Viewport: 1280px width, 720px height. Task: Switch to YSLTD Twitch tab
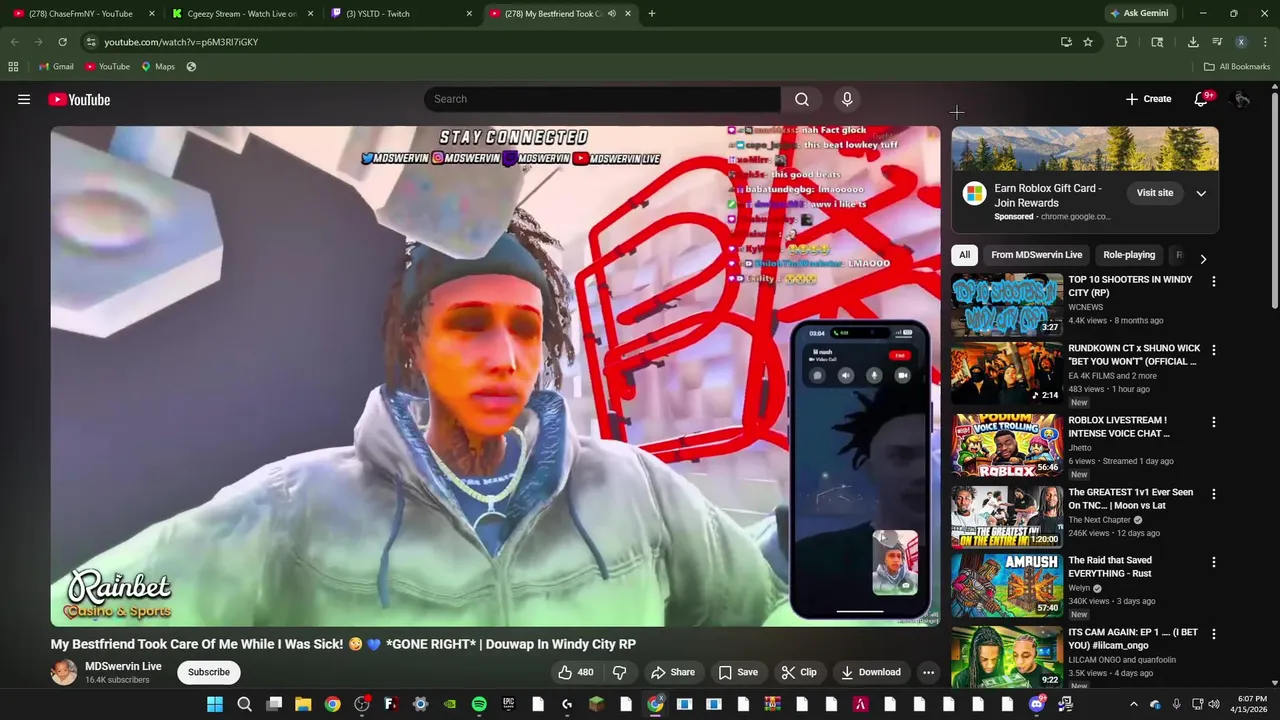[402, 14]
